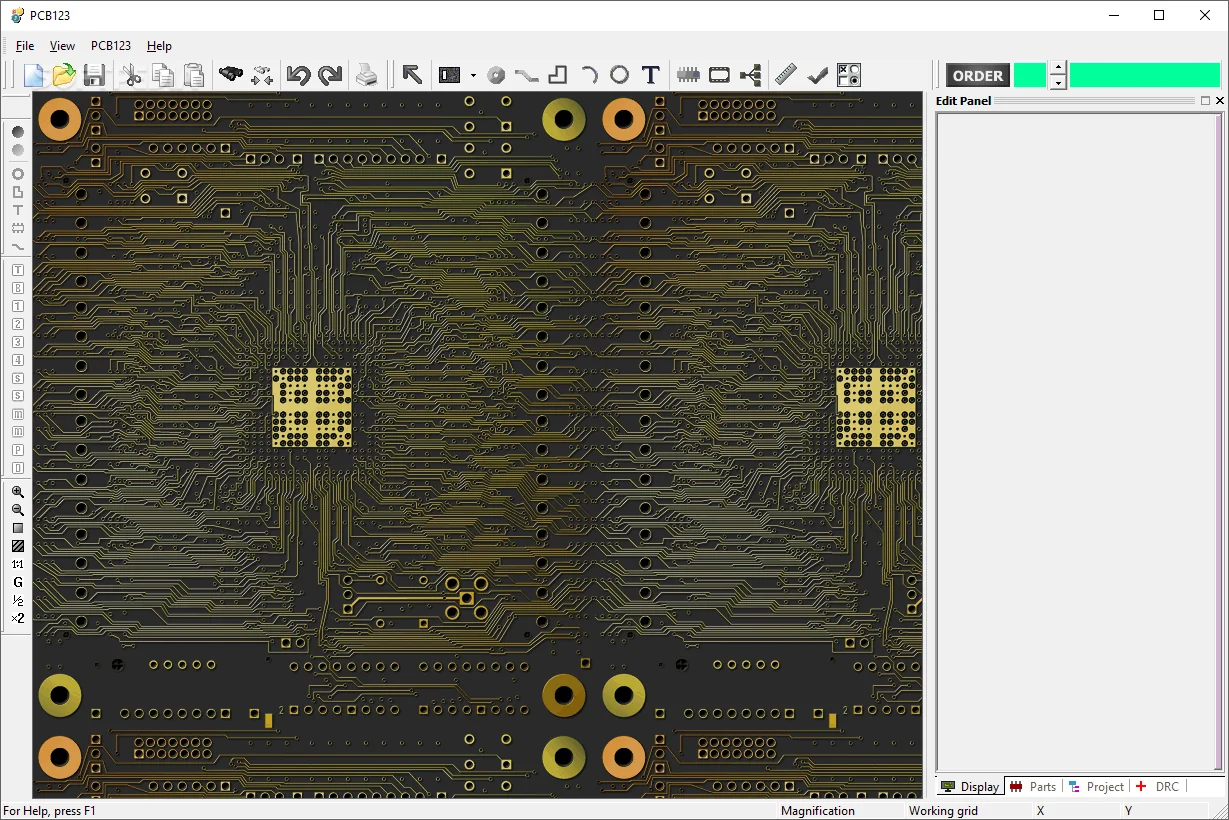This screenshot has width=1229, height=820.
Task: Click the ORDER button
Action: click(976, 75)
